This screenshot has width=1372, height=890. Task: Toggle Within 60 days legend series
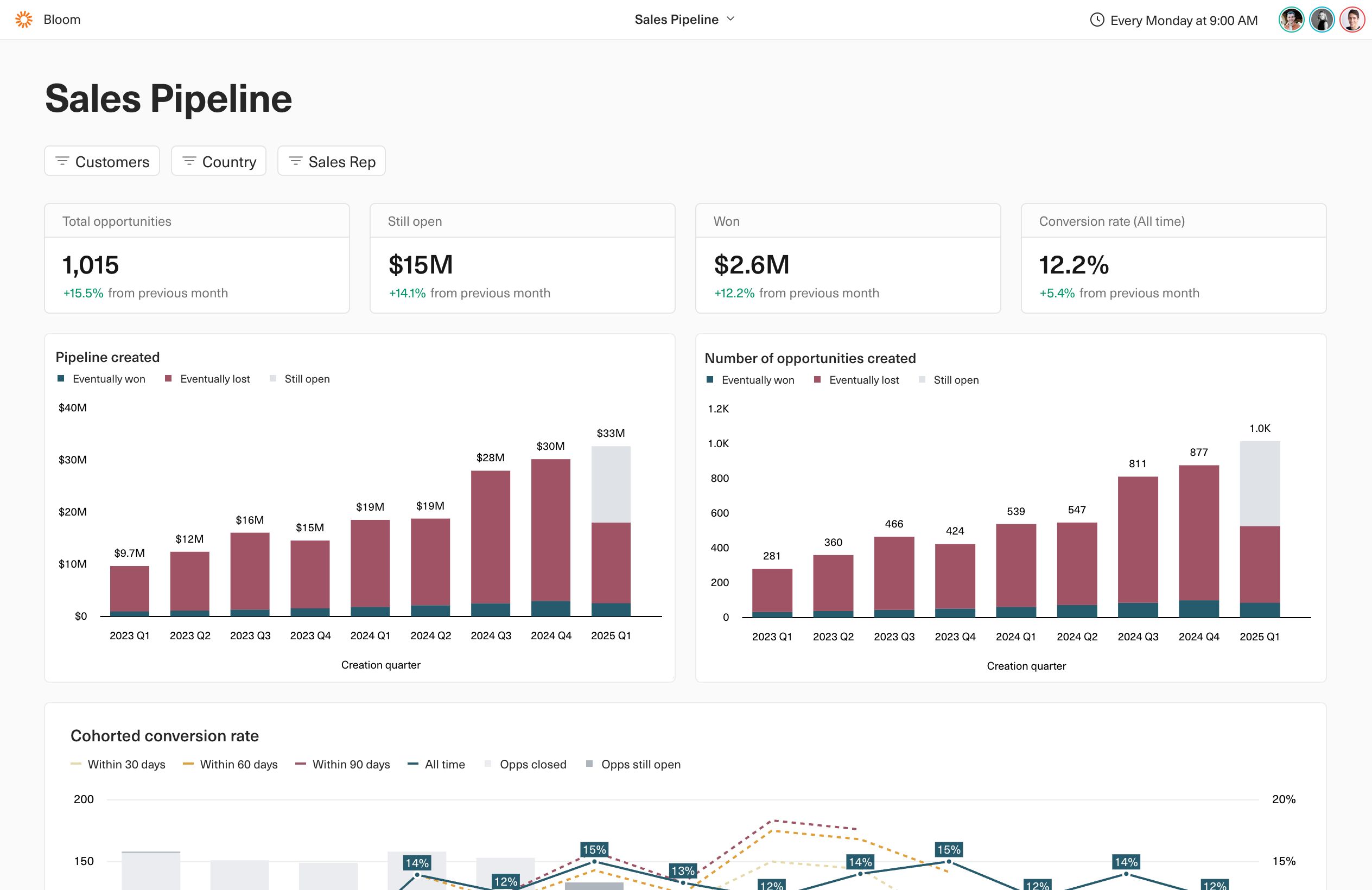pos(230,764)
